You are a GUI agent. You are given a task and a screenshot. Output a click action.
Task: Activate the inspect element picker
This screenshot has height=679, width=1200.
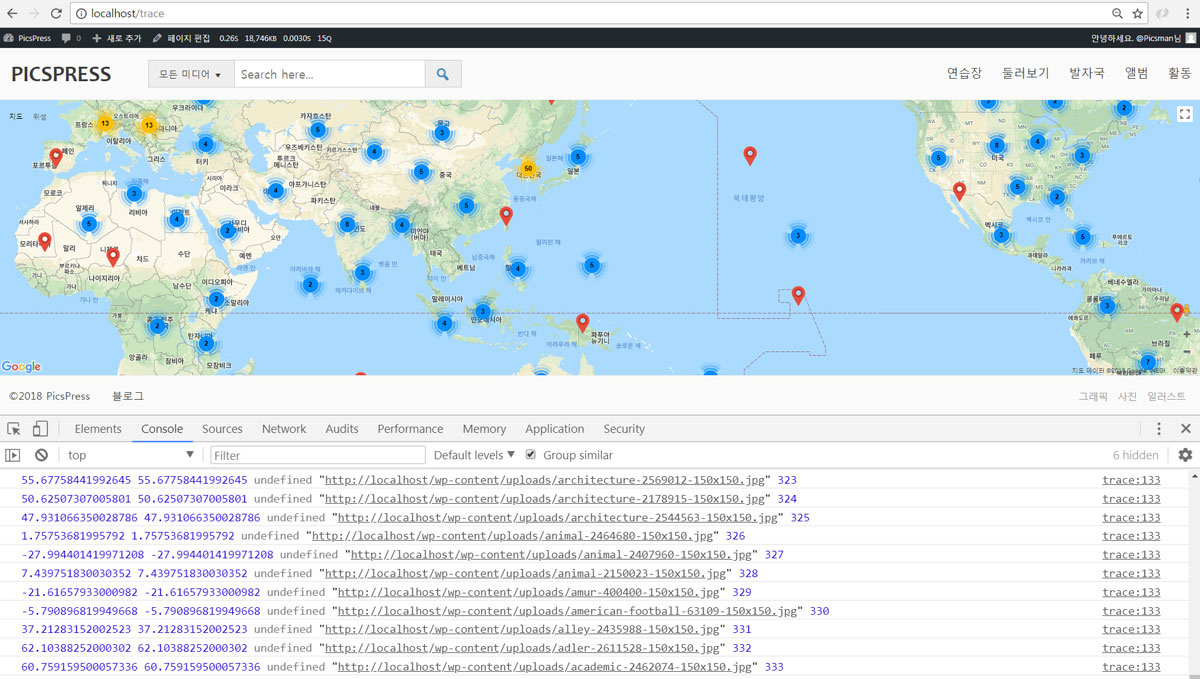tap(14, 429)
